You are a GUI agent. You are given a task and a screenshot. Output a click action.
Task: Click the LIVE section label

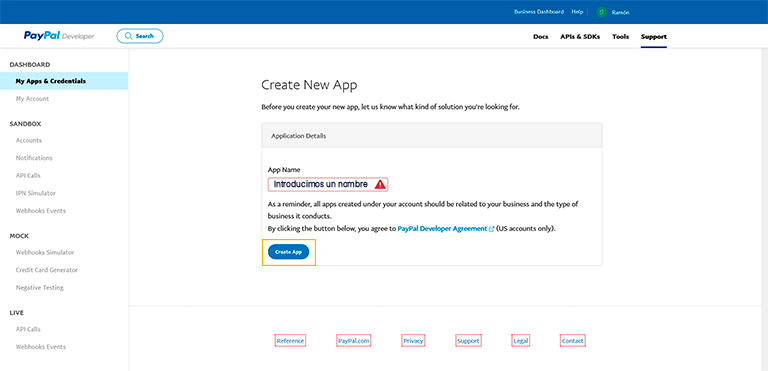coord(17,313)
